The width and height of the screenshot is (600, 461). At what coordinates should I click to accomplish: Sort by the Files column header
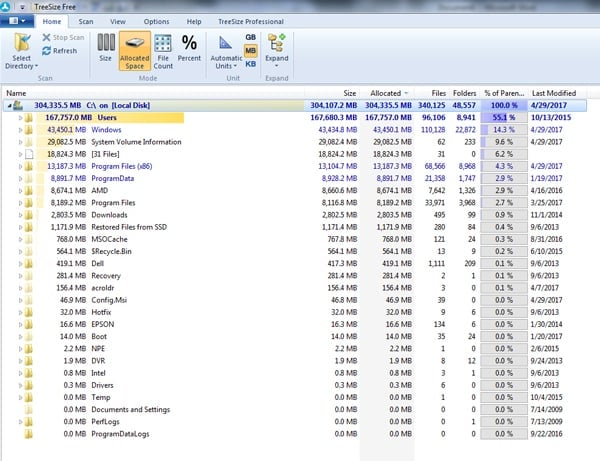click(431, 93)
